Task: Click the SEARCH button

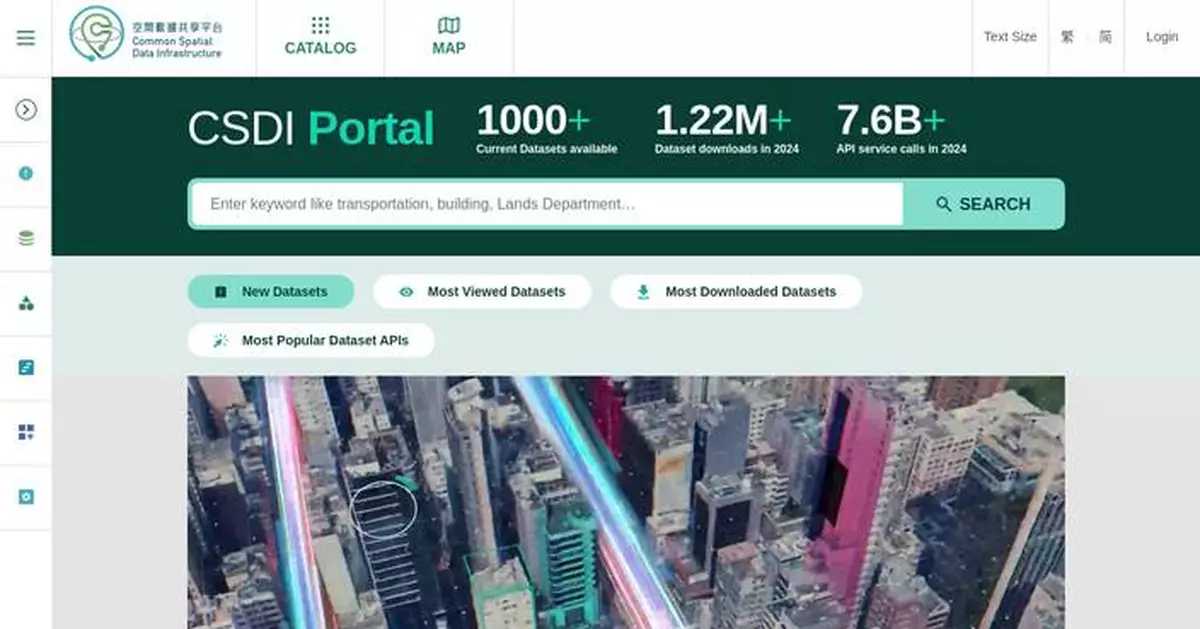Action: (x=984, y=204)
